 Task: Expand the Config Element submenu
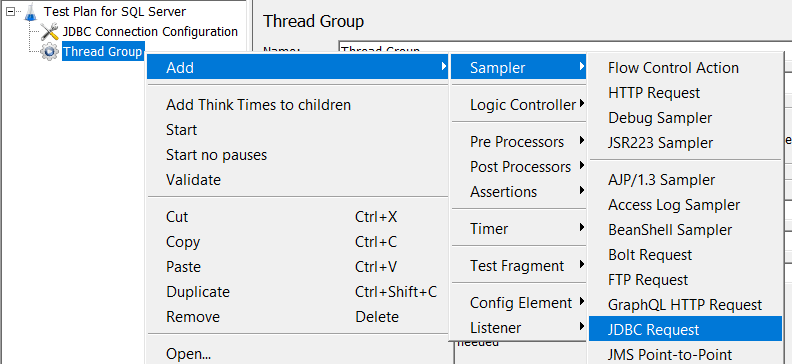(518, 303)
